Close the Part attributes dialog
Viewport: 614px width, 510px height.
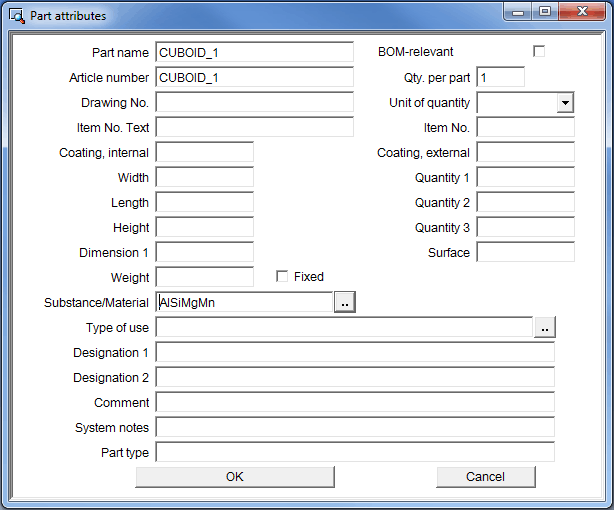point(582,12)
